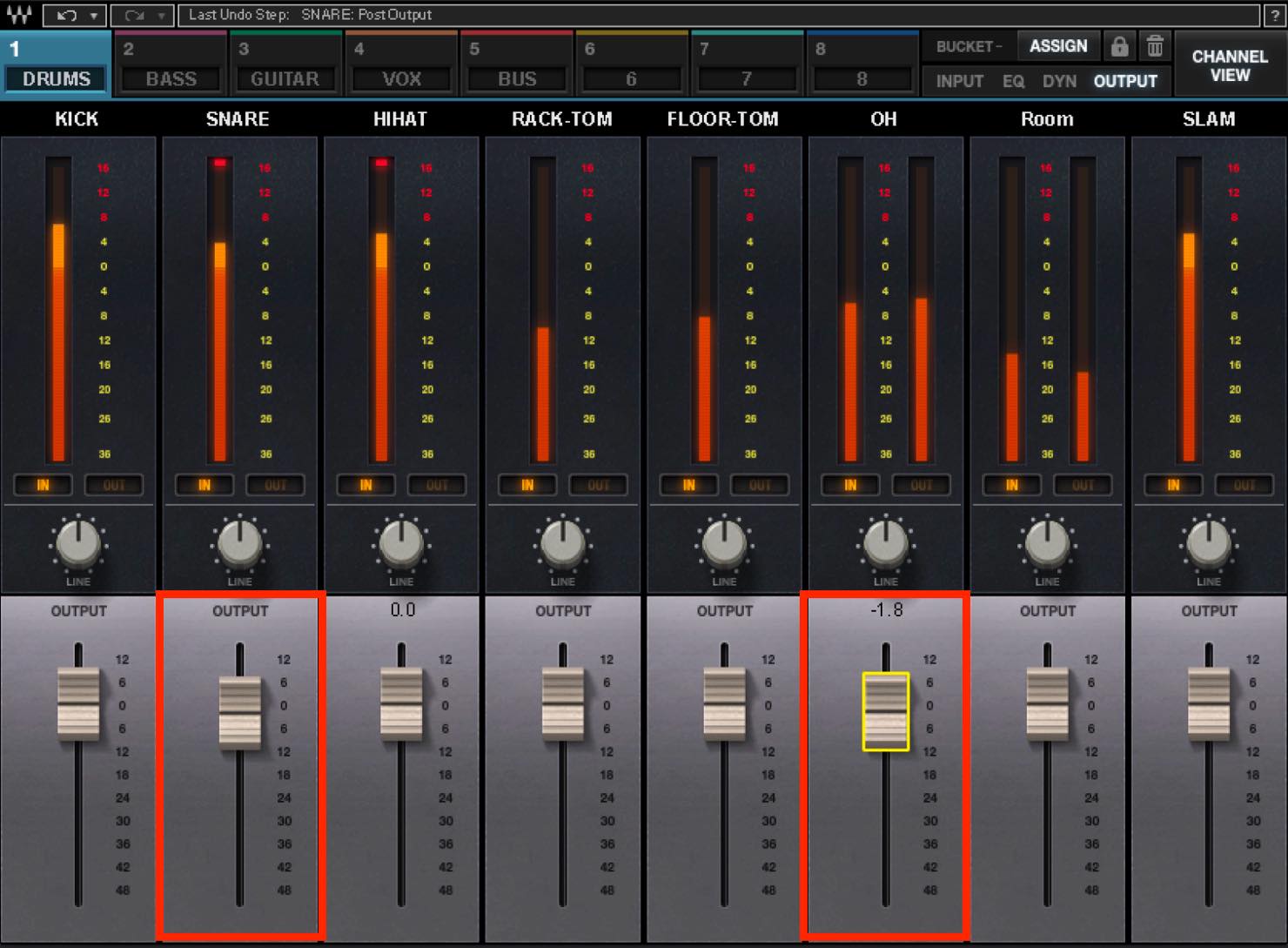This screenshot has height=948, width=1288.
Task: Toggle the SNARE channel IN button
Action: [x=205, y=485]
